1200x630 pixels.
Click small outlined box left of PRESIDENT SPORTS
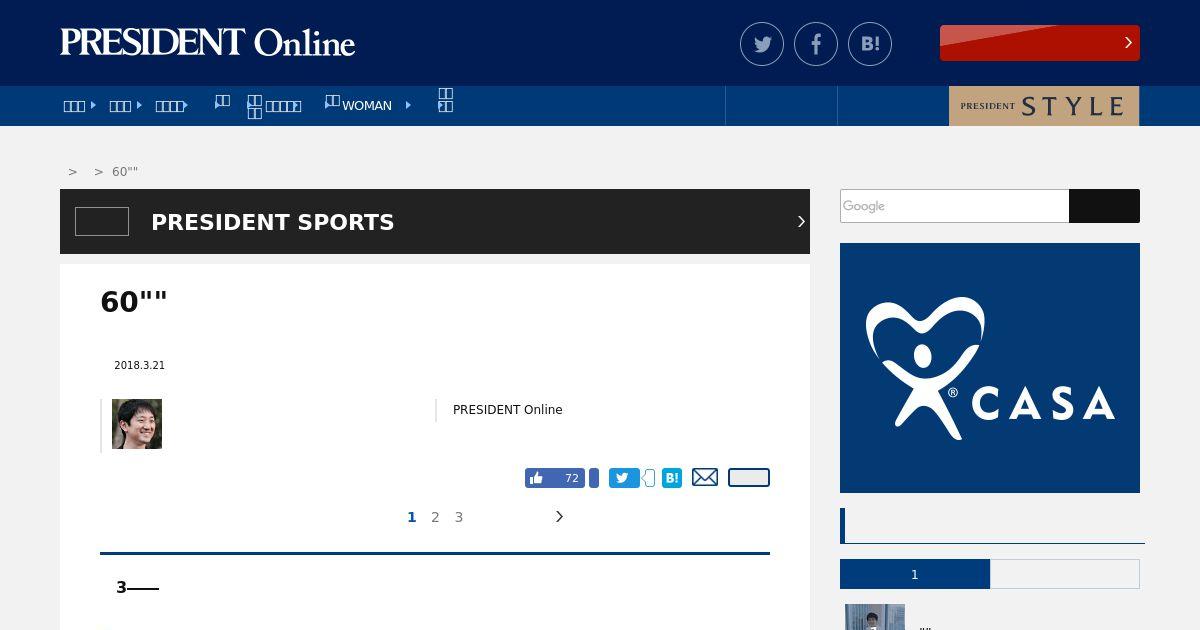pyautogui.click(x=102, y=221)
